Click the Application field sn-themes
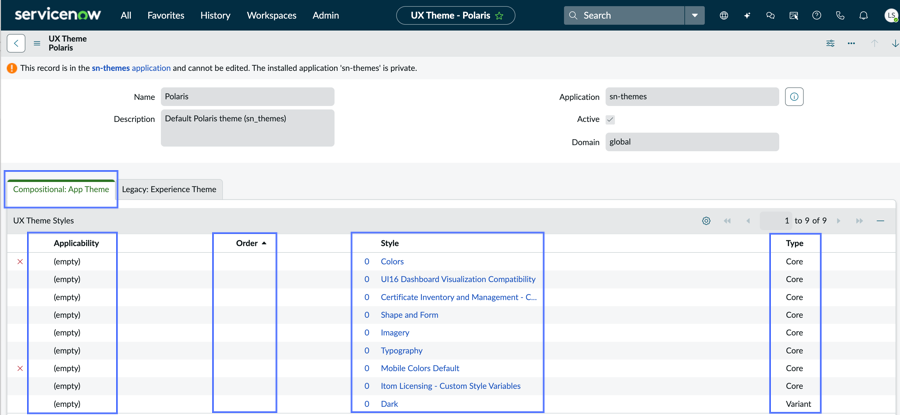The image size is (900, 415). [x=692, y=97]
